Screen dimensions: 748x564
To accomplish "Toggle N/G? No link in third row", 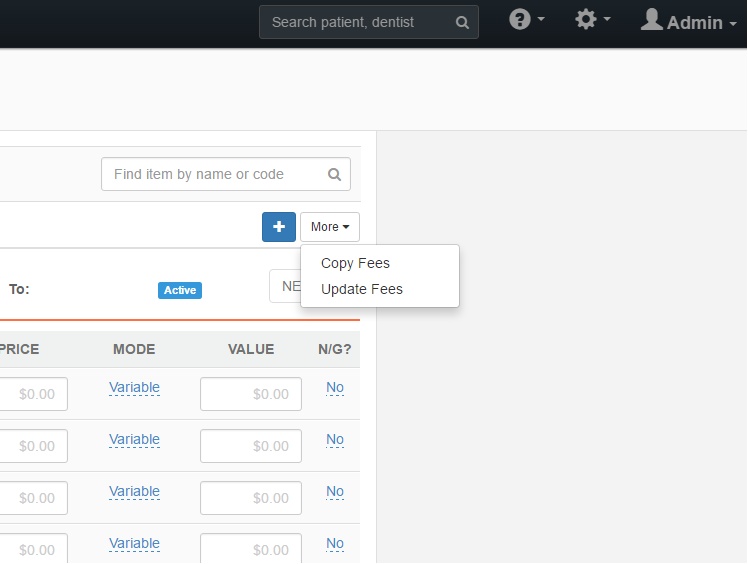I will 335,491.
